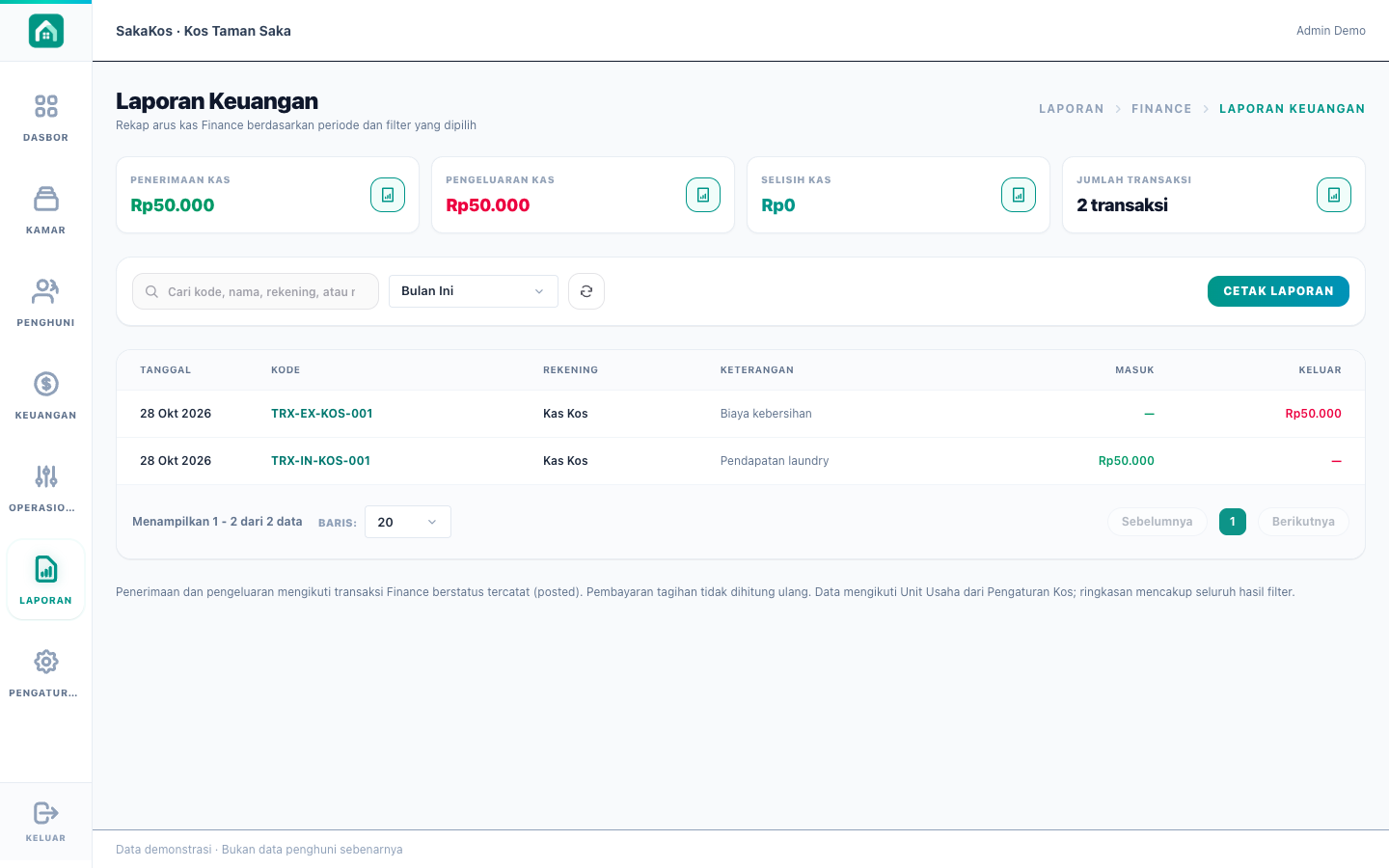Go to Kamar in the sidebar

point(45,210)
